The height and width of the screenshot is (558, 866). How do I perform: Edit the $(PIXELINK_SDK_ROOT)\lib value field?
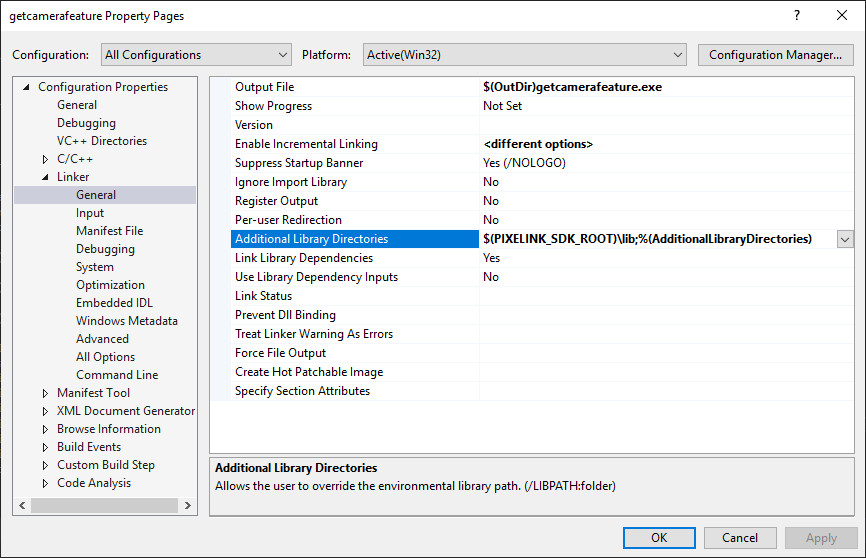658,239
